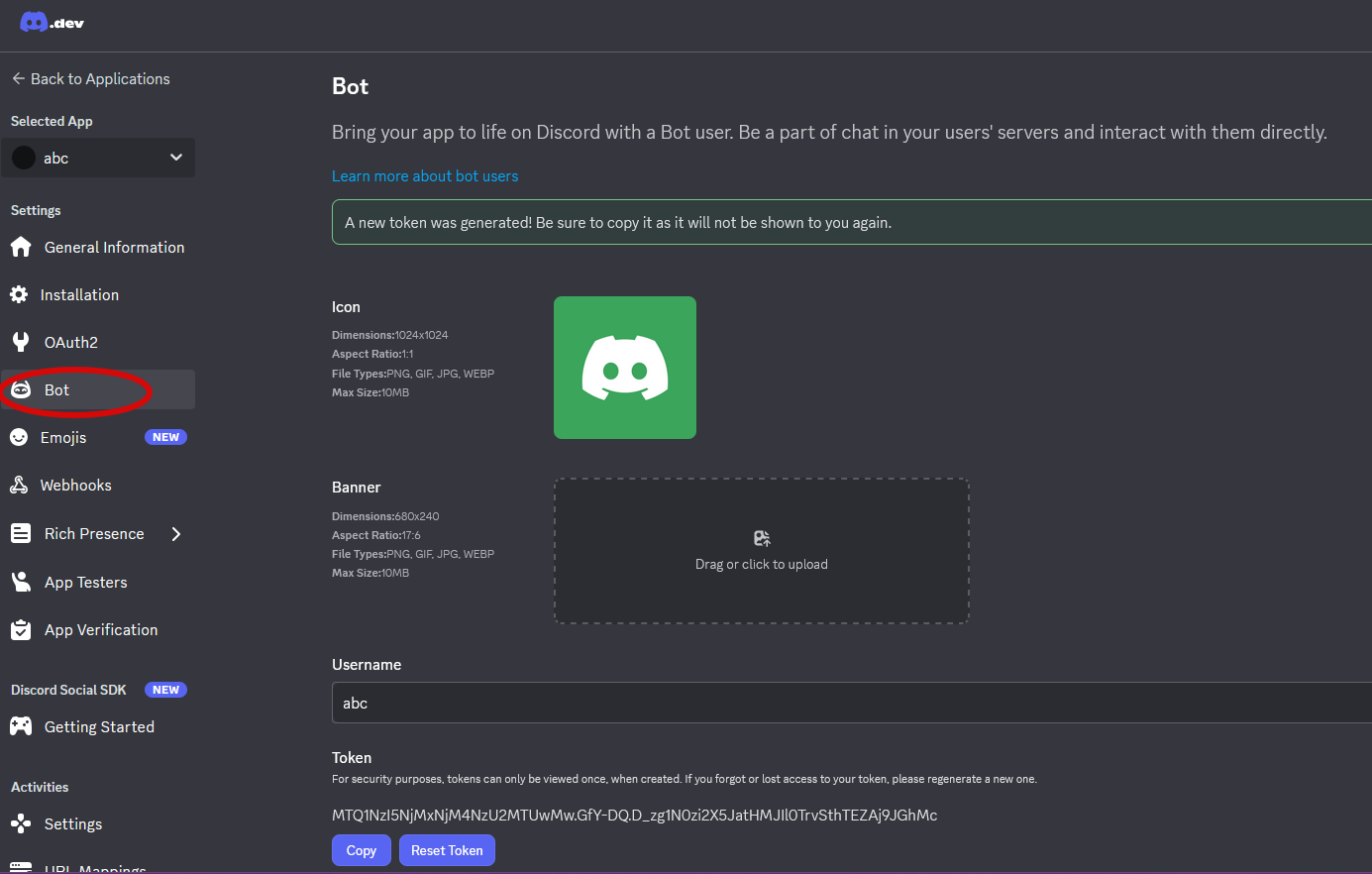The width and height of the screenshot is (1372, 874).
Task: Expand the Rich Presence section chevron
Action: 175,533
